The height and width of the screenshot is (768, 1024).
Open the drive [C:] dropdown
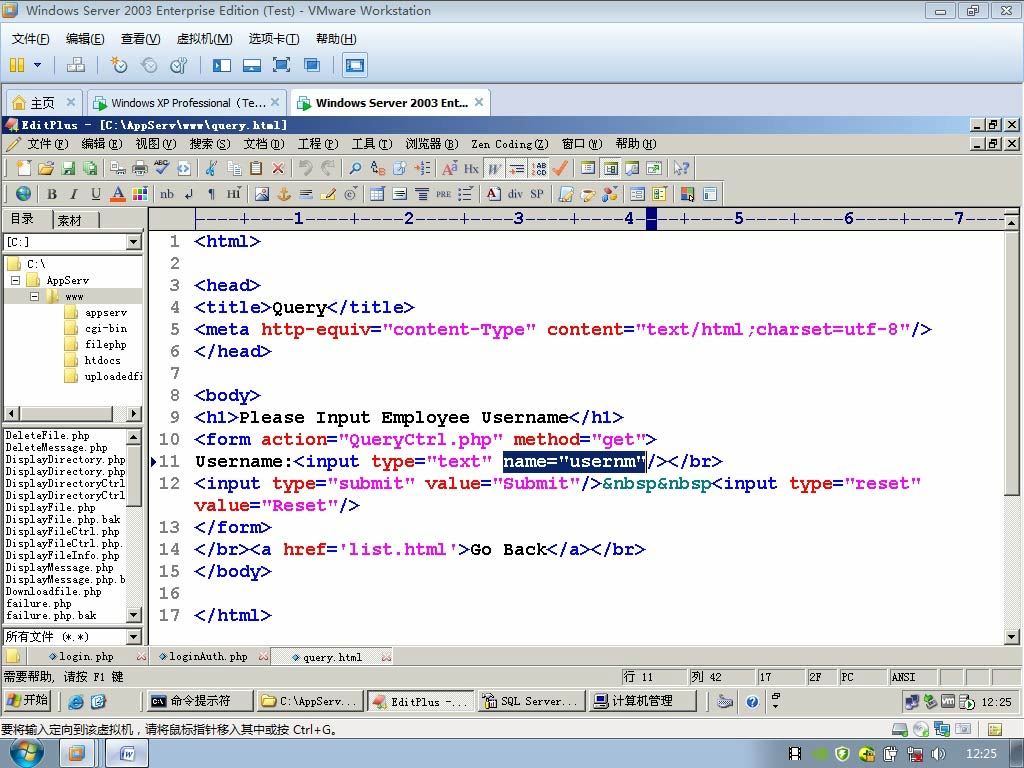(x=134, y=242)
